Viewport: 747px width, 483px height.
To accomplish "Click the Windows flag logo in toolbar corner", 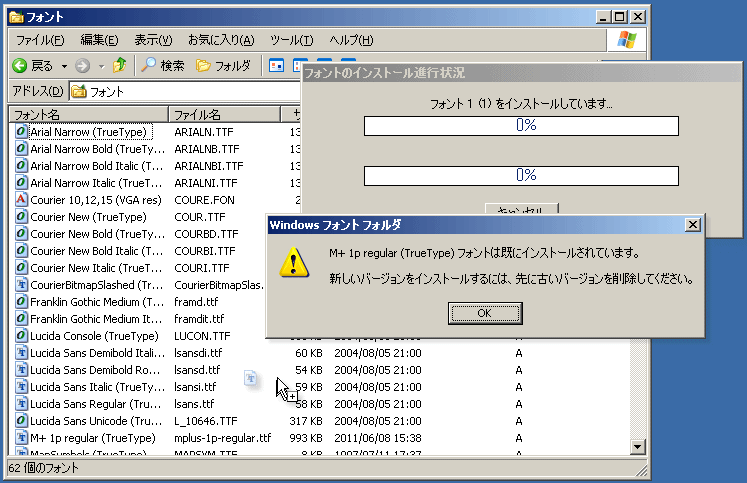I will click(626, 40).
